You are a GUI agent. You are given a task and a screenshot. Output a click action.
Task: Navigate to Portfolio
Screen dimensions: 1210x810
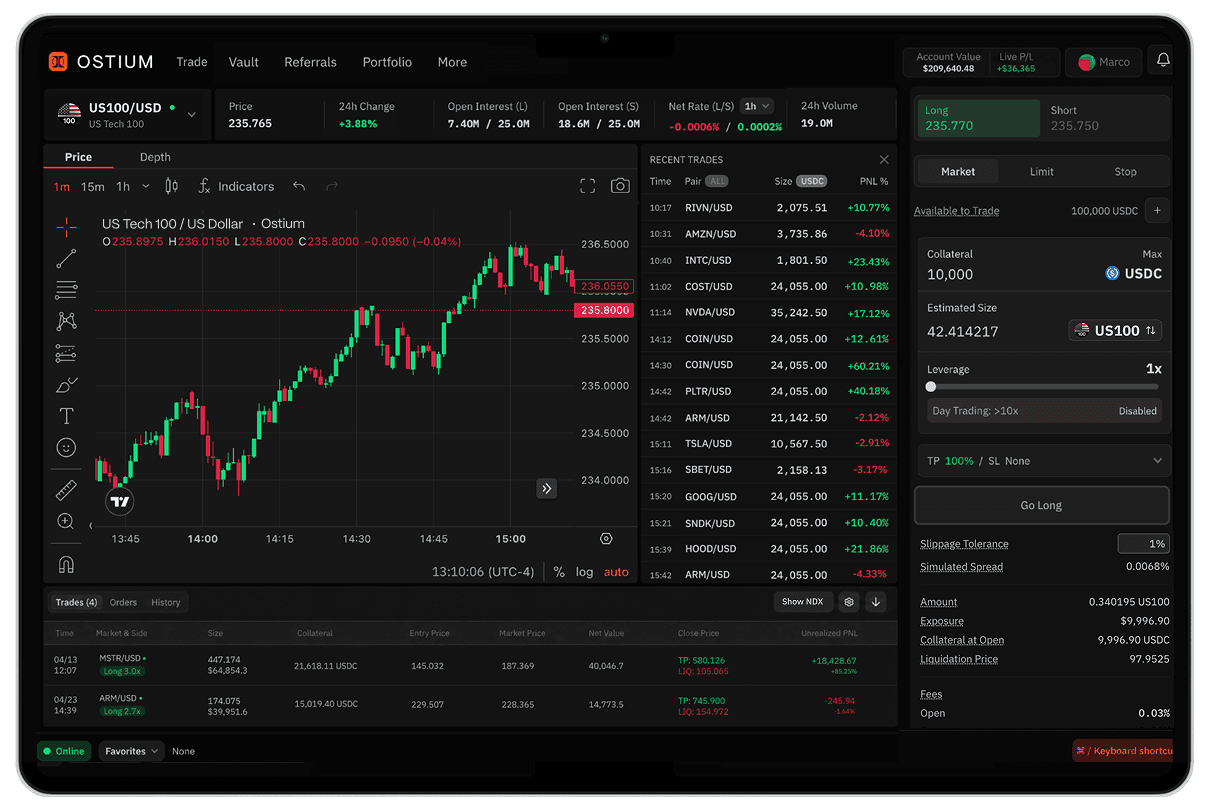pyautogui.click(x=387, y=62)
